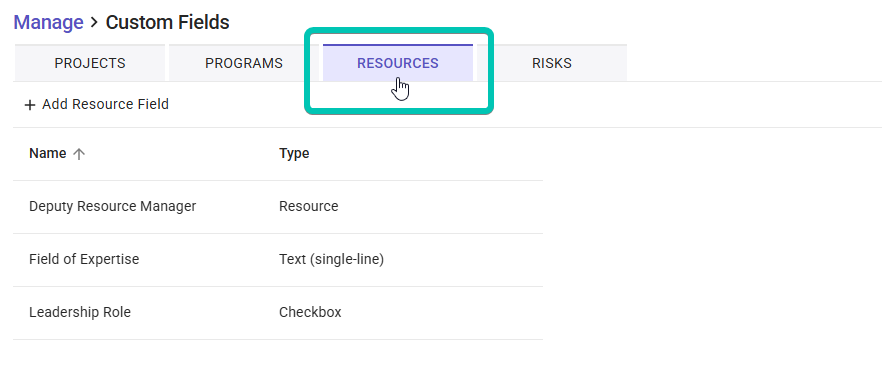Screen dimensions: 882x372
Task: Switch to the Programs tab
Action: (244, 63)
